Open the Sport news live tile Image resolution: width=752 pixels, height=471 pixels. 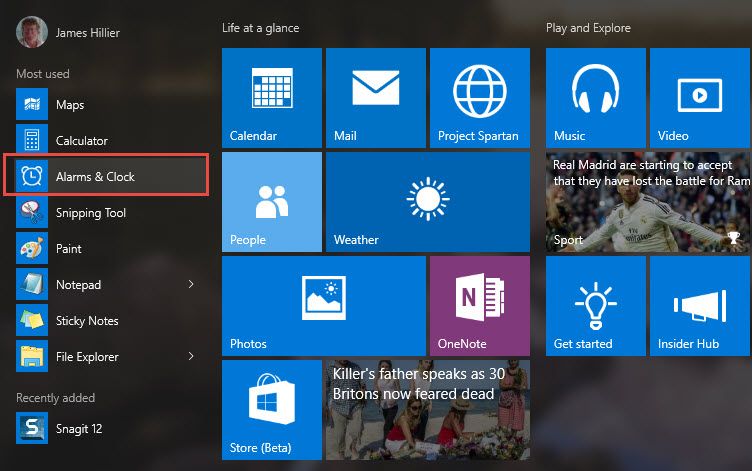[648, 202]
